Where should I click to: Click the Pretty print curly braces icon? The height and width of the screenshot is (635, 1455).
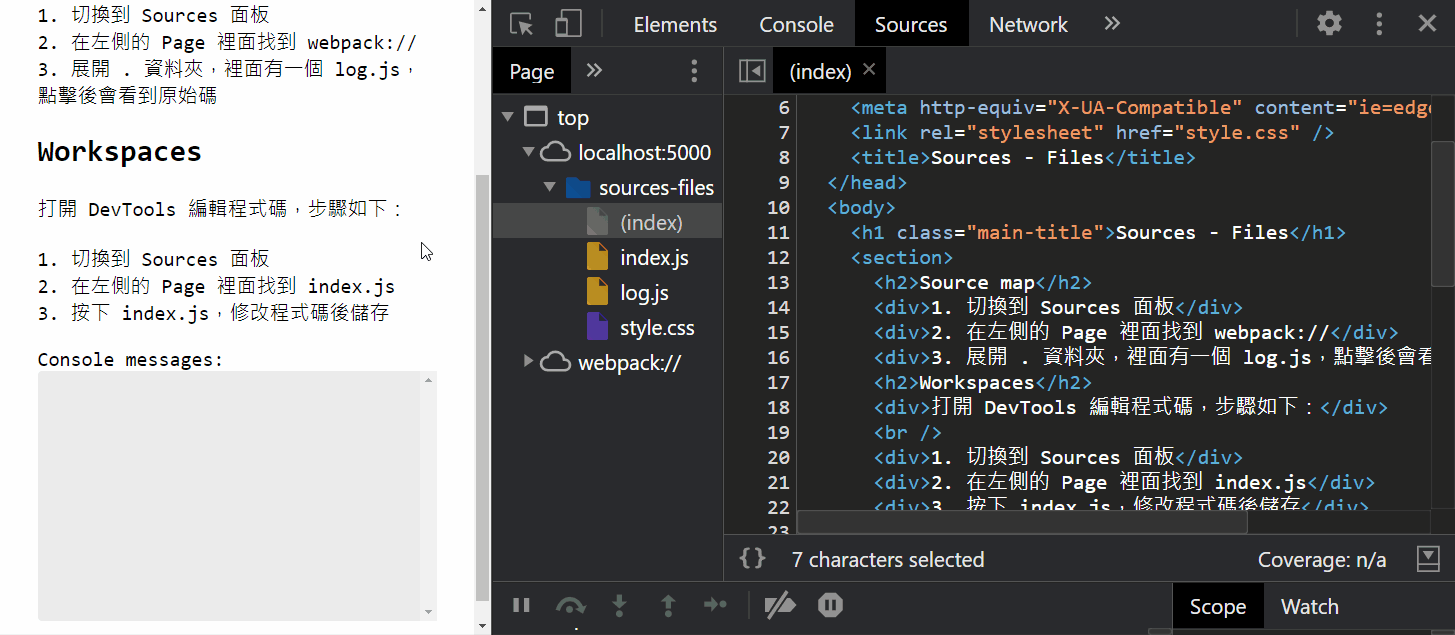coord(752,559)
